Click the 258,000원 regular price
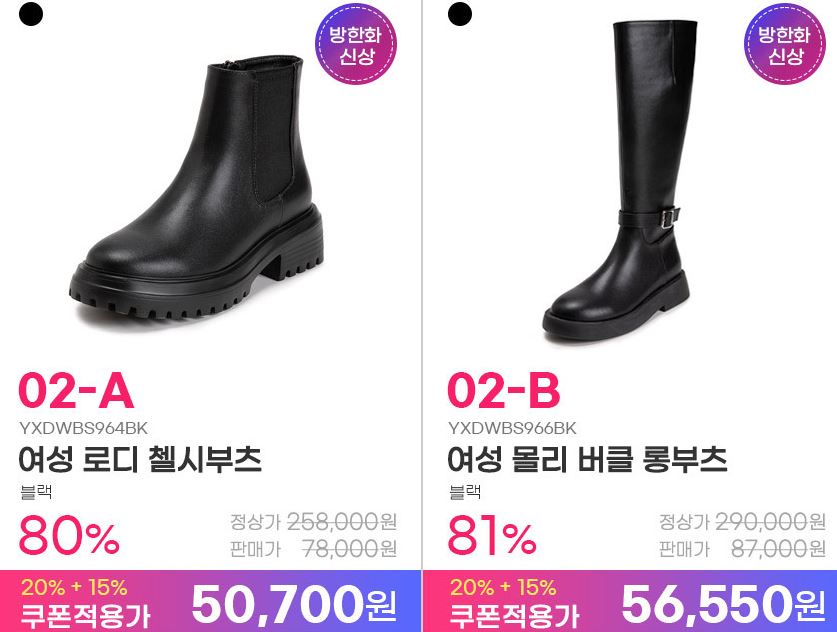 point(342,522)
